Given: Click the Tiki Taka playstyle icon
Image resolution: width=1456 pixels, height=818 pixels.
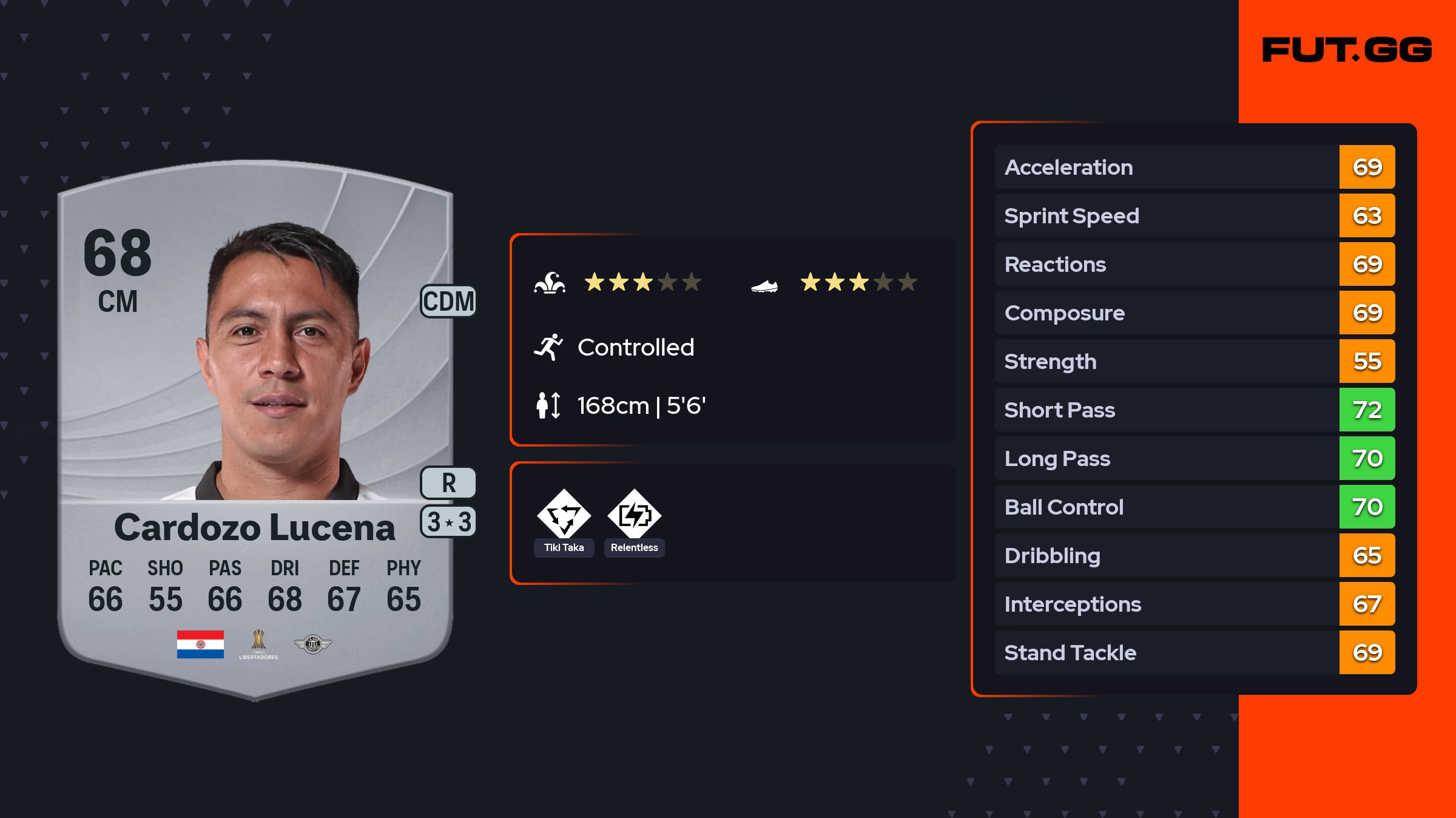Looking at the screenshot, I should 564,515.
